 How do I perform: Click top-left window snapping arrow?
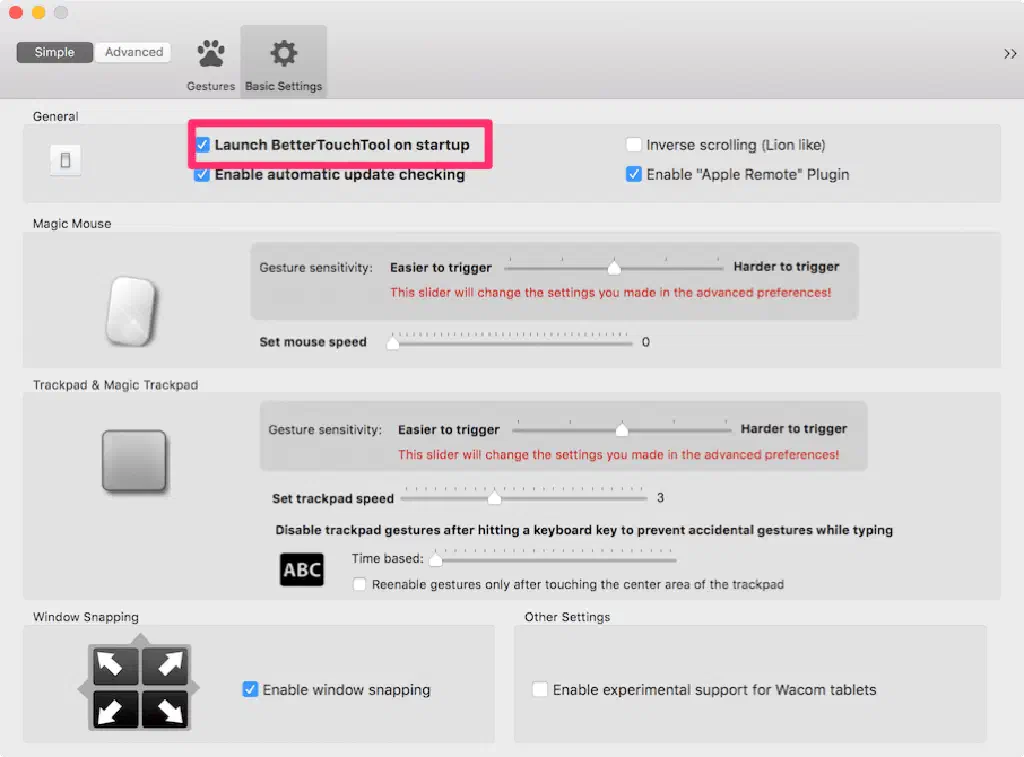115,665
